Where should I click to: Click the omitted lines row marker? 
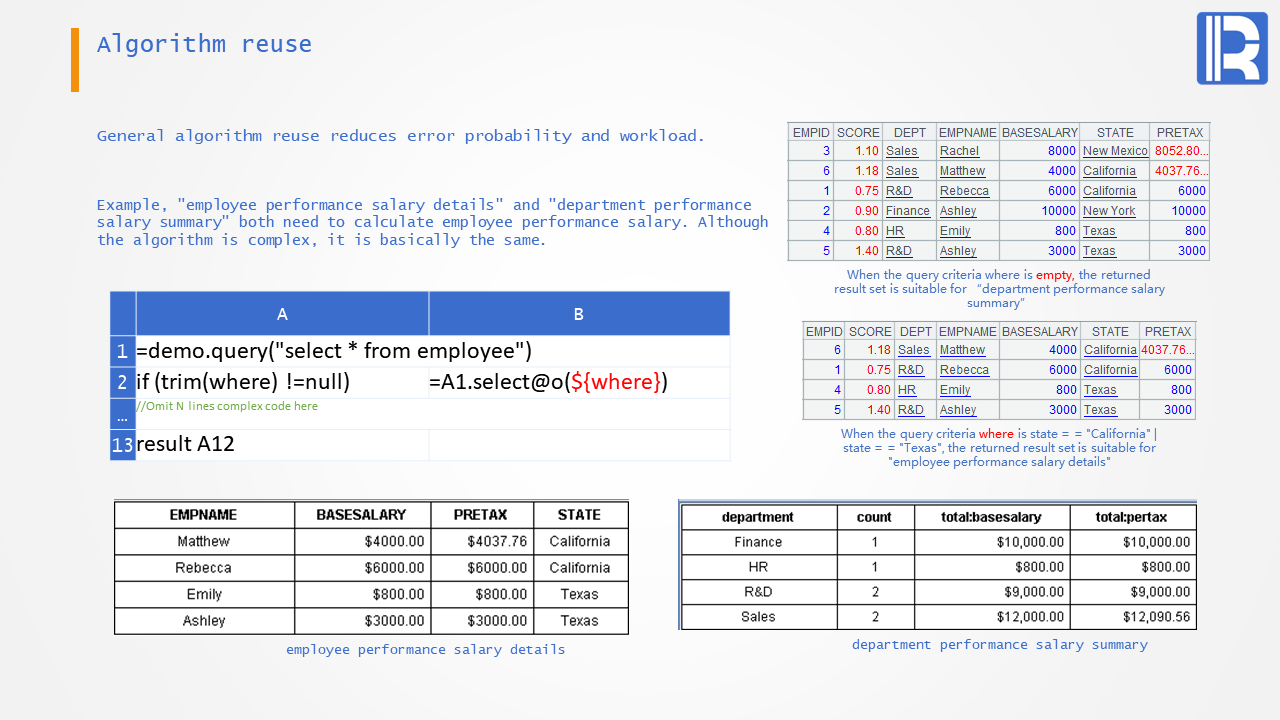tap(122, 414)
